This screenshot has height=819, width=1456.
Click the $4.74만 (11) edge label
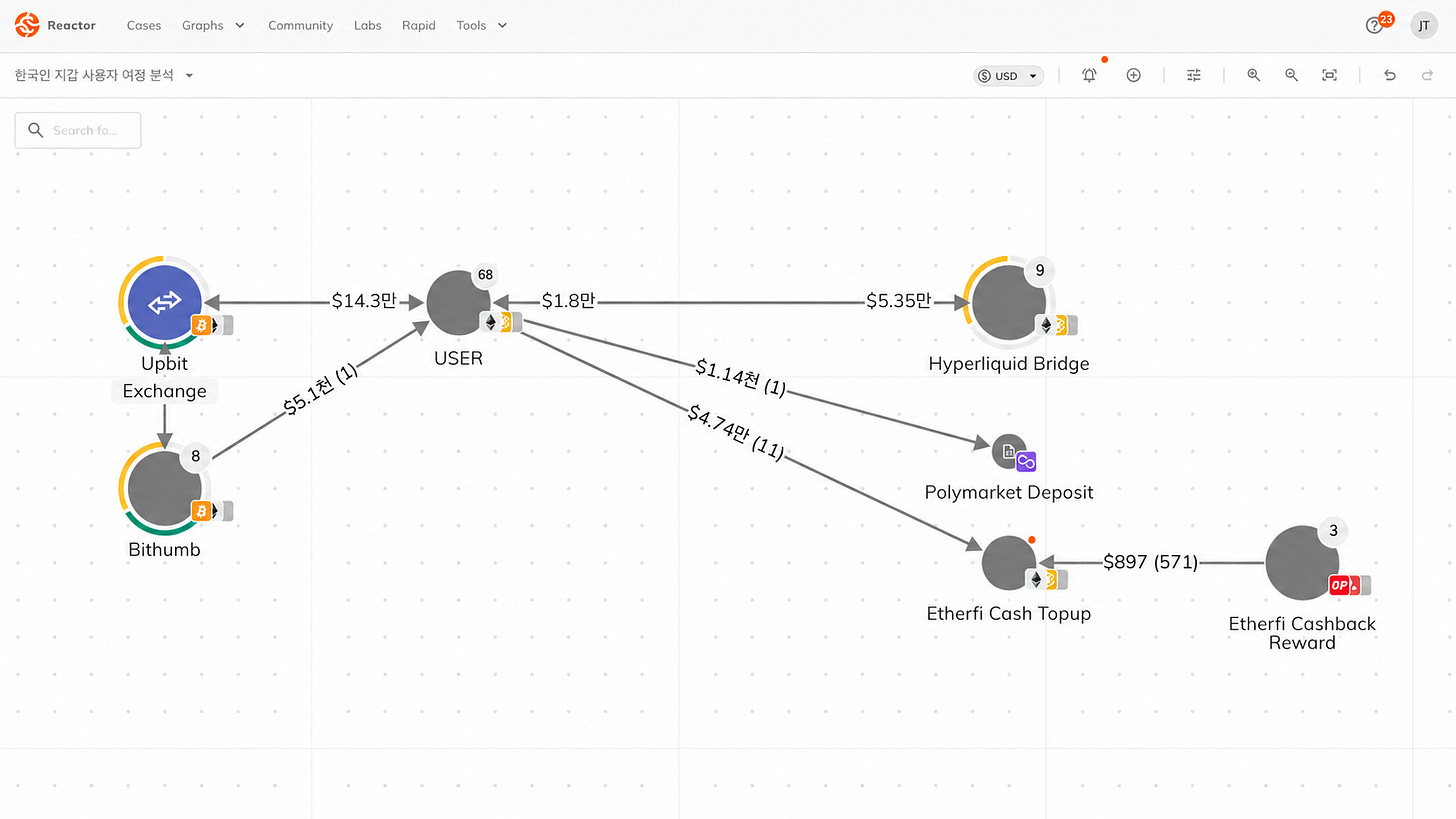pos(734,432)
